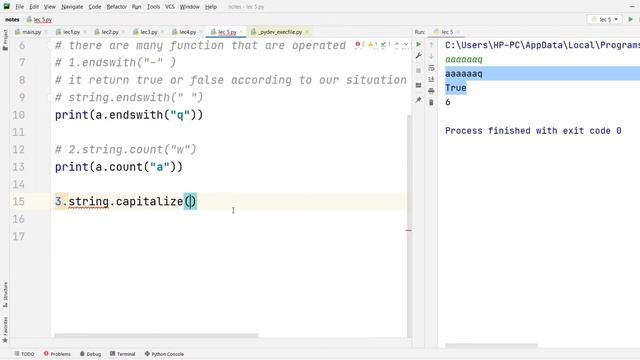Image resolution: width=640 pixels, height=360 pixels.
Task: Go to previous highlighted error arrow
Action: click(397, 44)
